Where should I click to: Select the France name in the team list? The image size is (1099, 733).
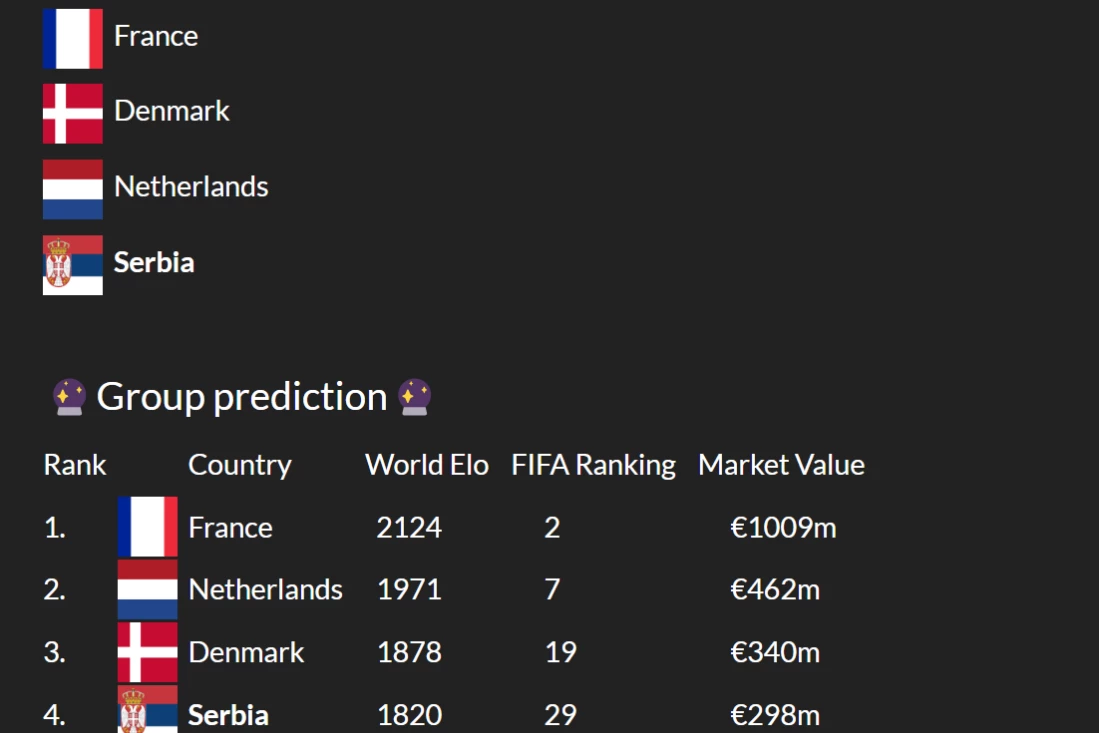156,36
